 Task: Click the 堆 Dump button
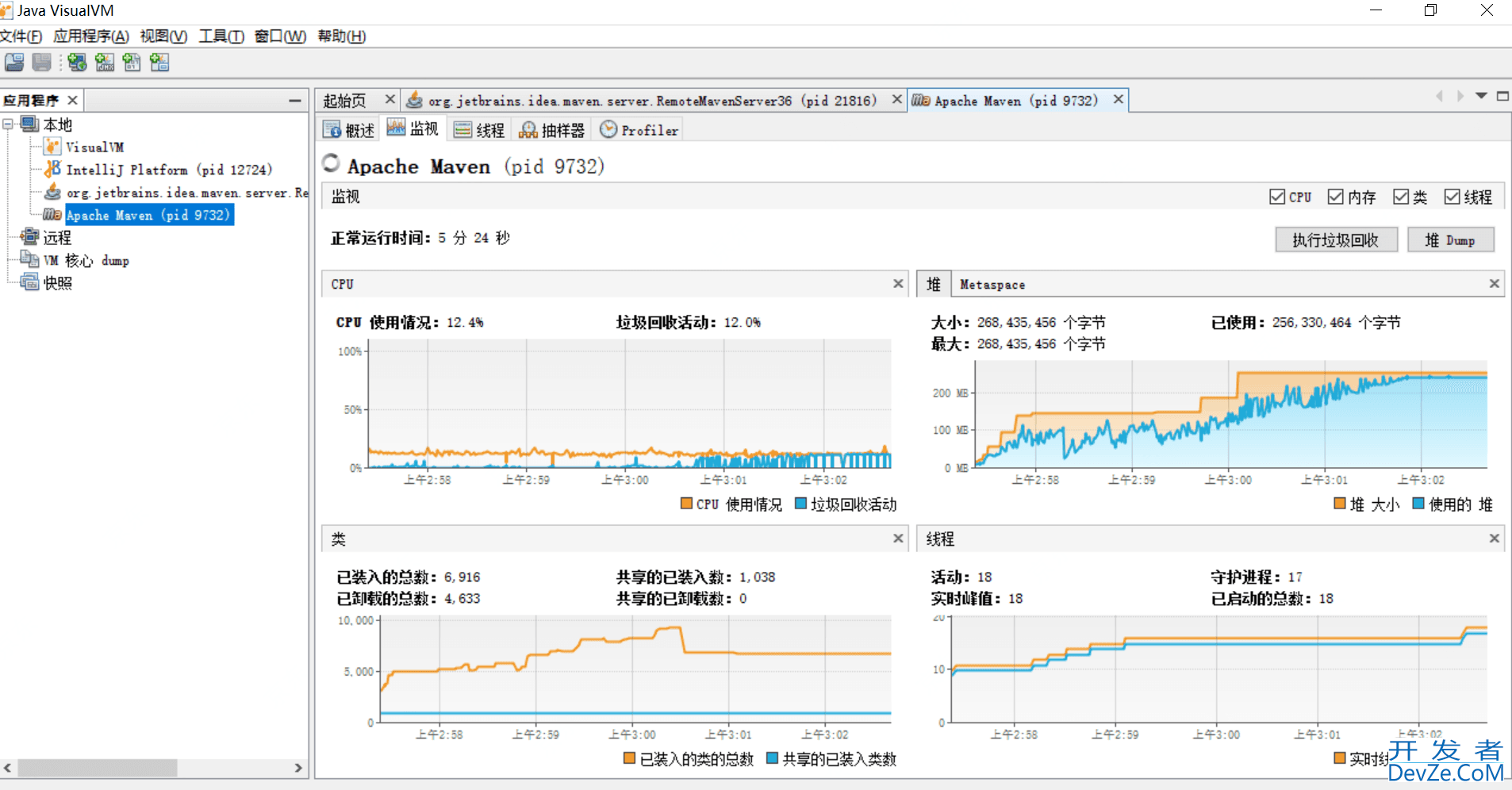(x=1450, y=240)
